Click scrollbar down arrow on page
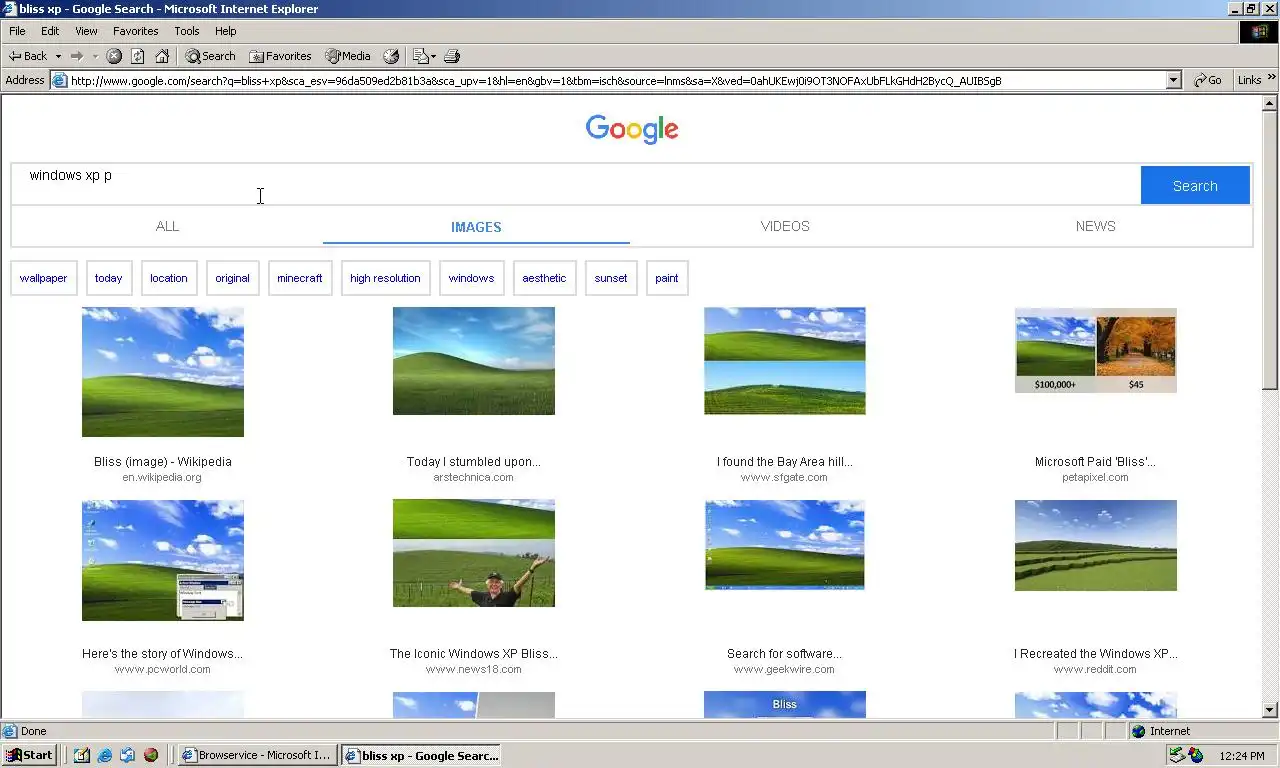The height and width of the screenshot is (768, 1280). pyautogui.click(x=1270, y=710)
